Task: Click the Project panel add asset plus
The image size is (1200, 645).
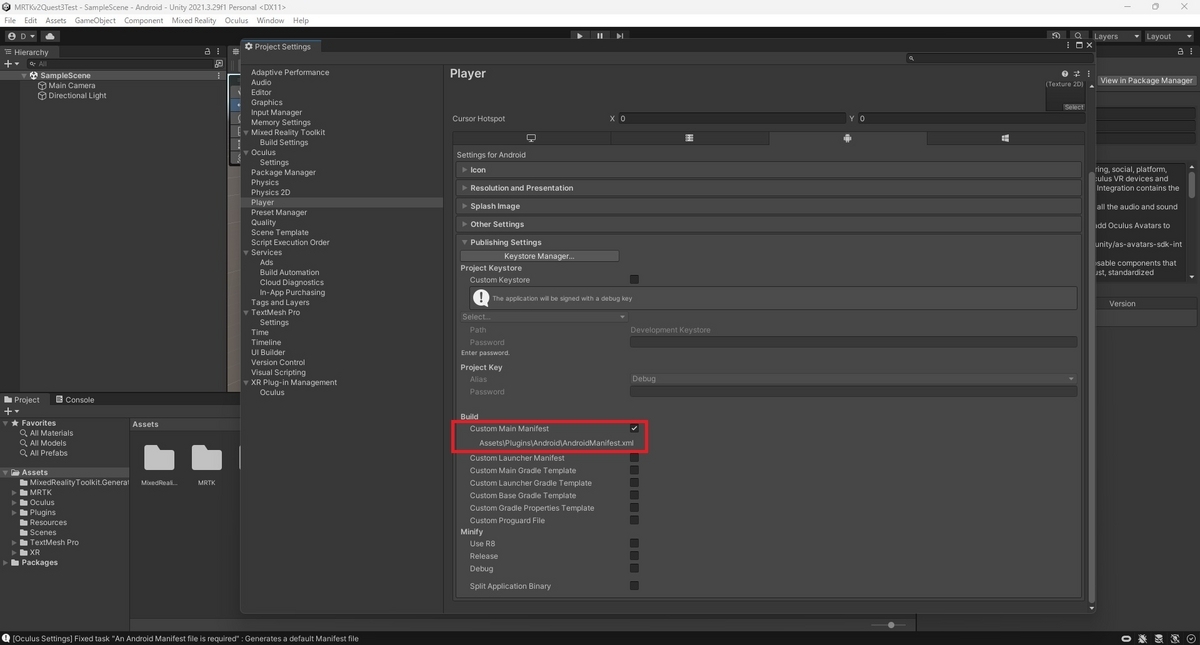Action: [x=10, y=411]
